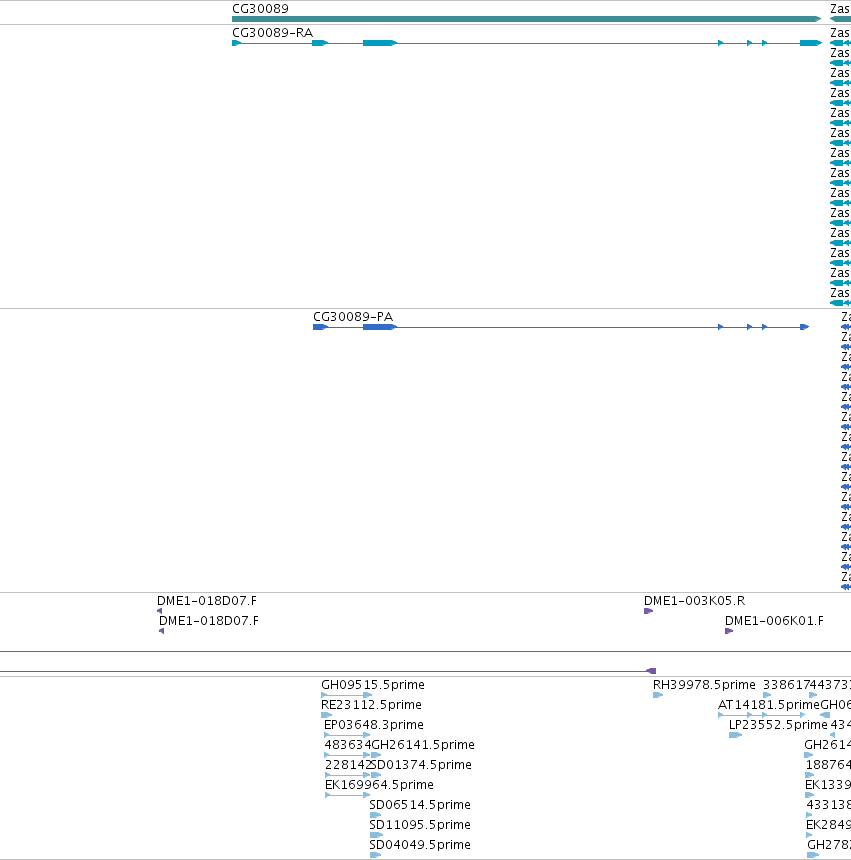Click the 433138 EST label
This screenshot has width=851, height=860.
click(x=828, y=805)
